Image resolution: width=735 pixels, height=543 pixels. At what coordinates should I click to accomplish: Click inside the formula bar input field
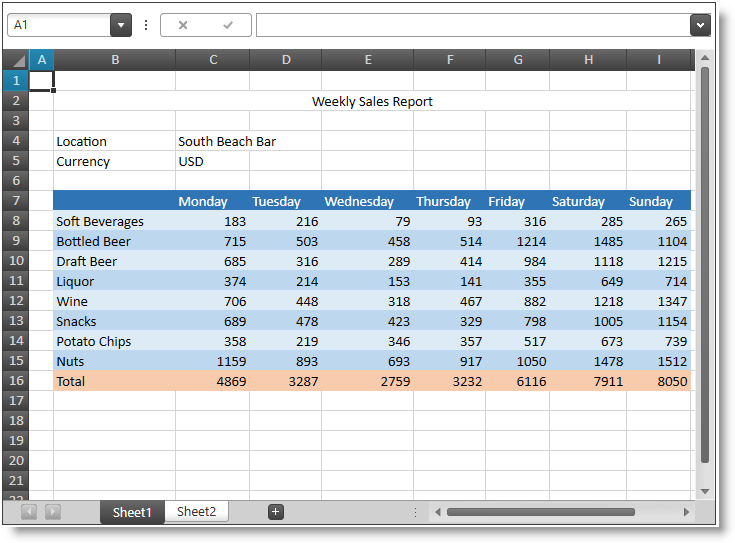coord(472,25)
